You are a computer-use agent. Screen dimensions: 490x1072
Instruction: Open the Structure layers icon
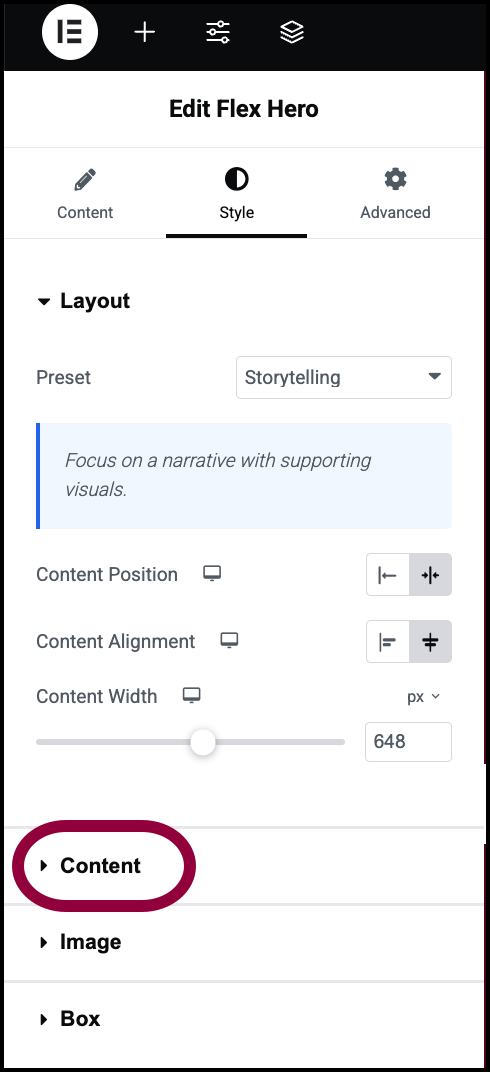292,32
